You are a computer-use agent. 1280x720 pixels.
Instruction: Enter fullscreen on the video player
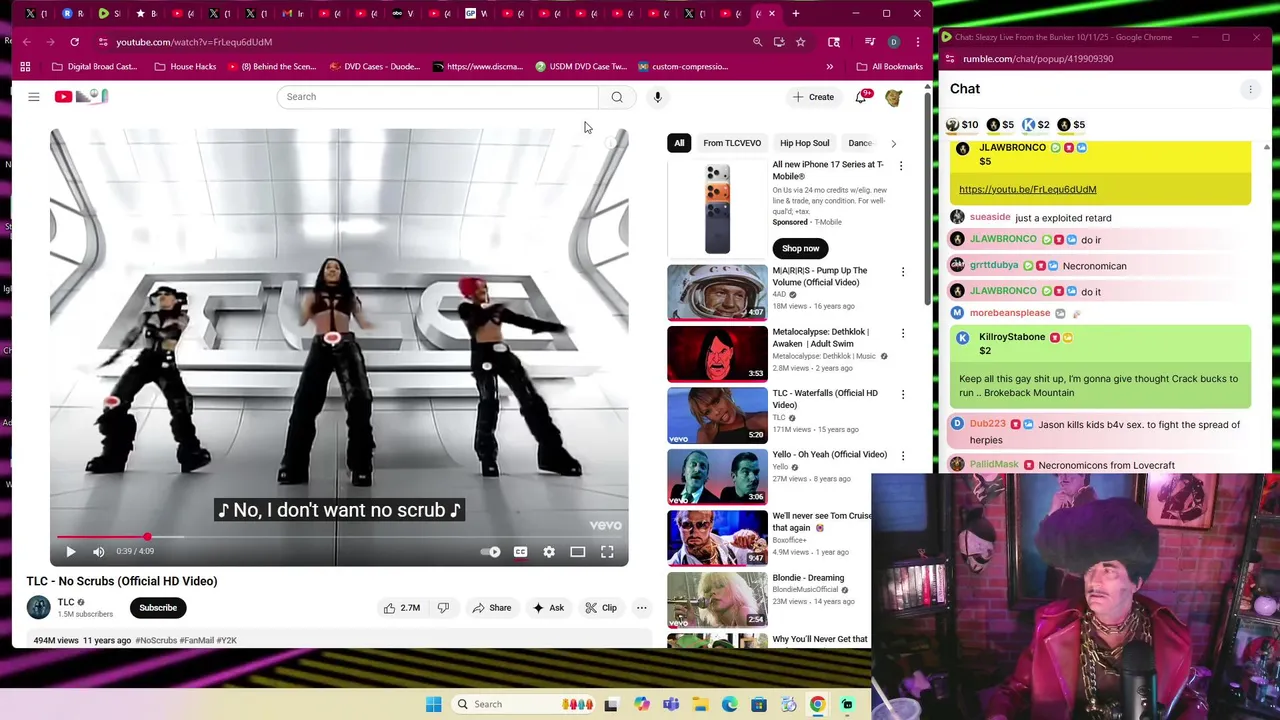[607, 552]
